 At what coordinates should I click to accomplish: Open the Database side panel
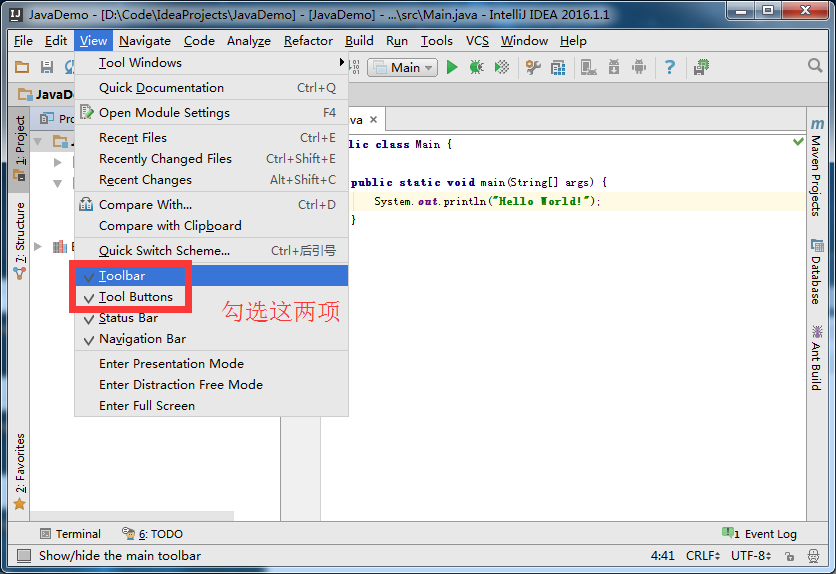pos(816,272)
